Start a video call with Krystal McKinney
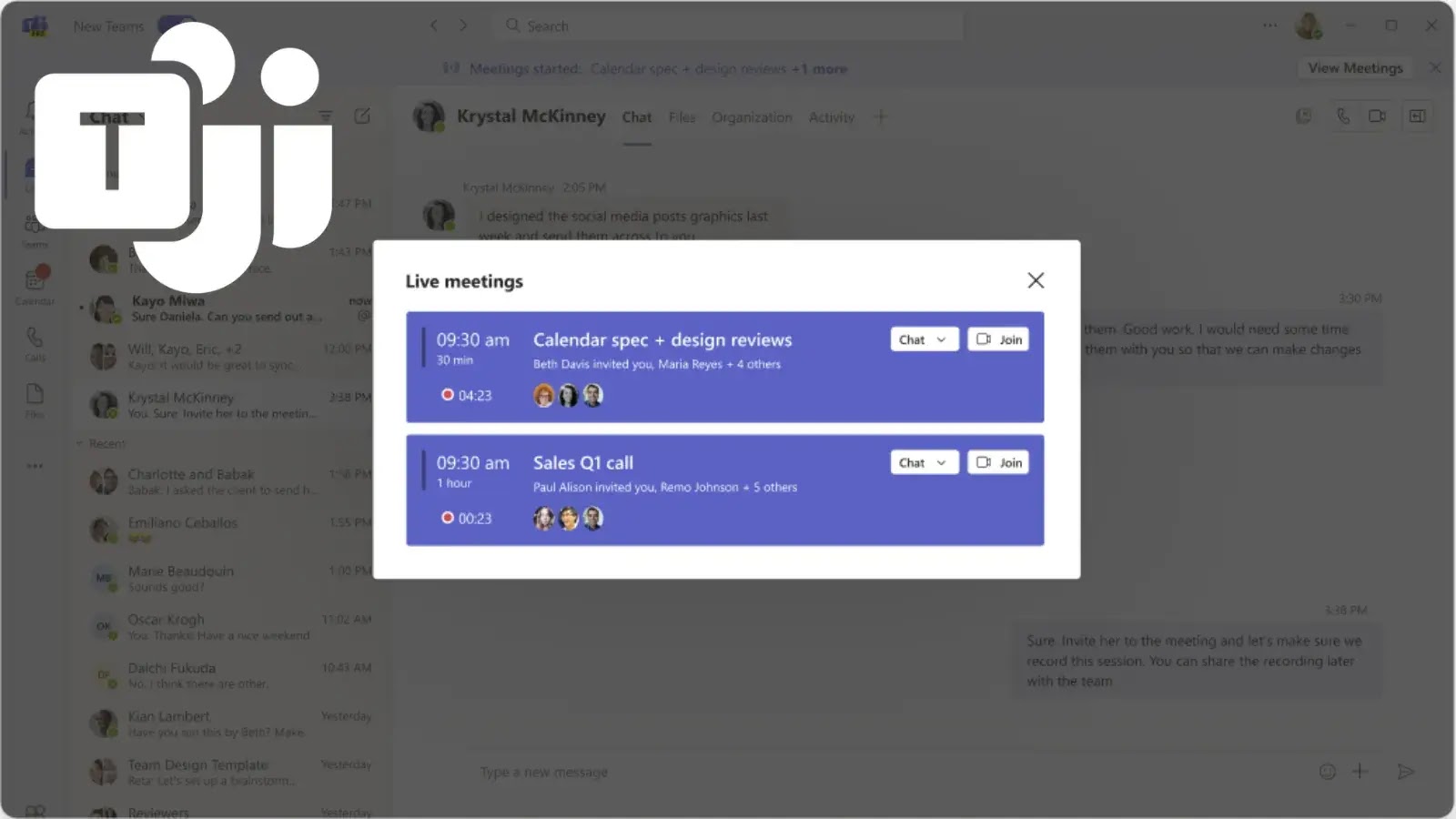Viewport: 1456px width, 819px height. tap(1377, 116)
